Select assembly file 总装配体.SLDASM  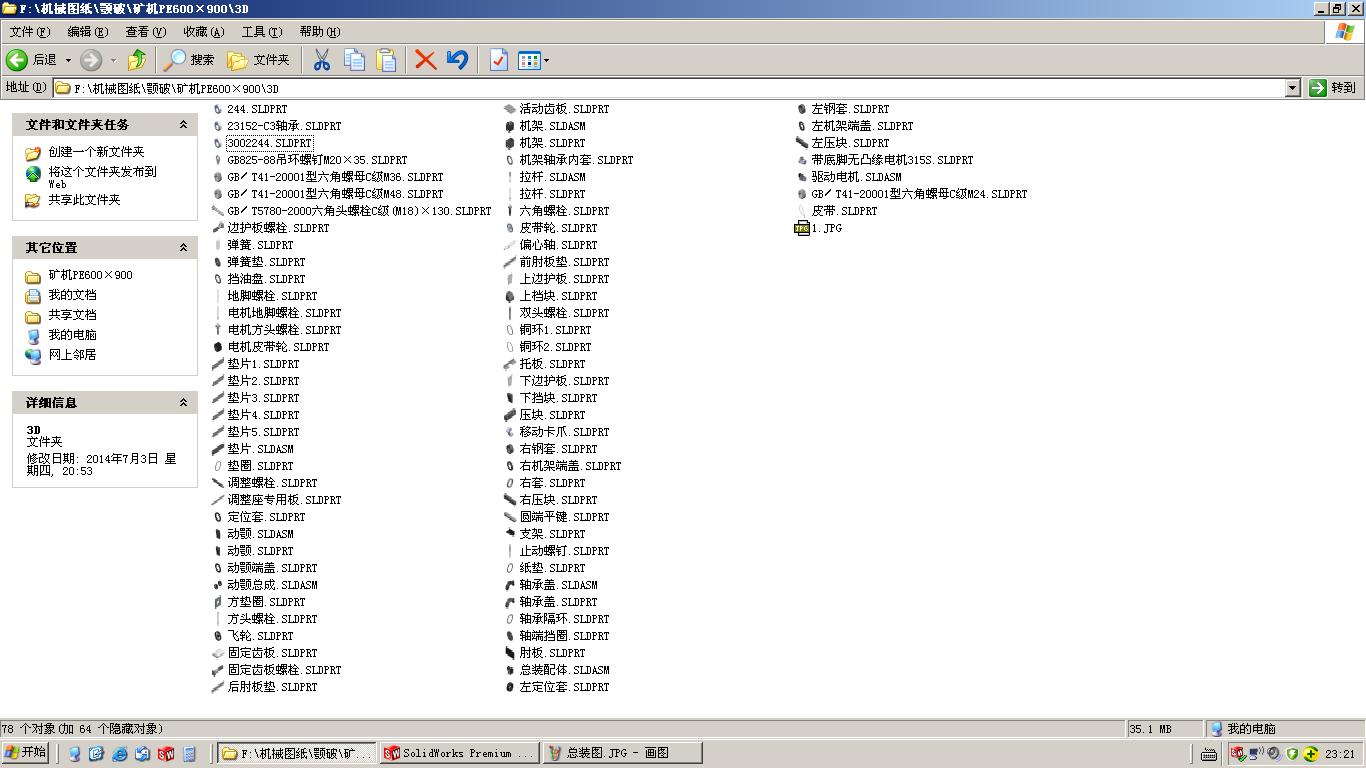coord(564,670)
